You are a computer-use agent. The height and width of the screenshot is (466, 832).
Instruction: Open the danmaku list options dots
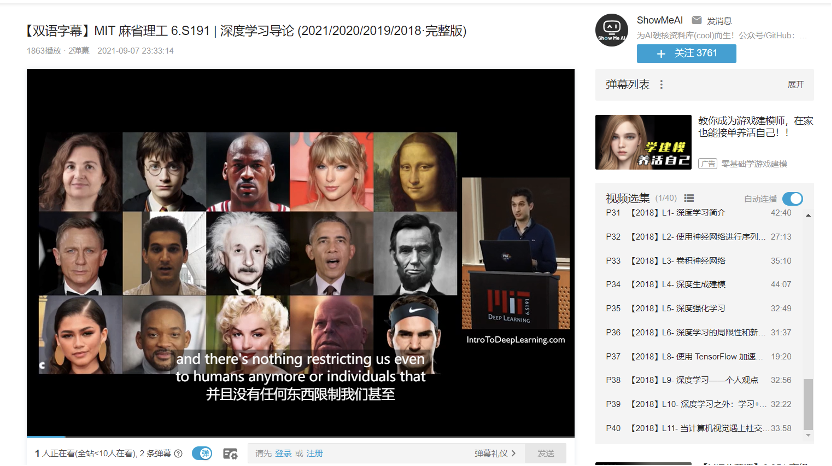point(661,84)
